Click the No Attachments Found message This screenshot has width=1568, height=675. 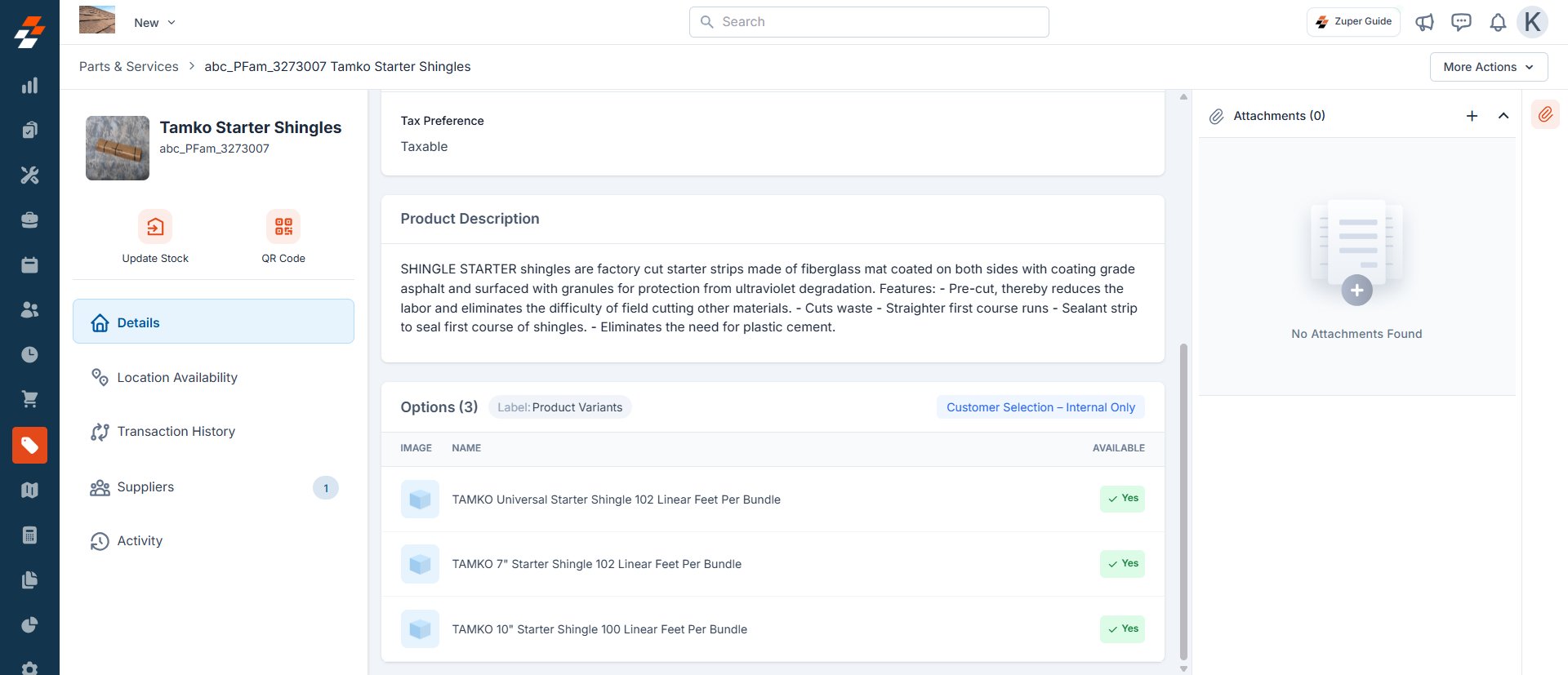(x=1356, y=334)
